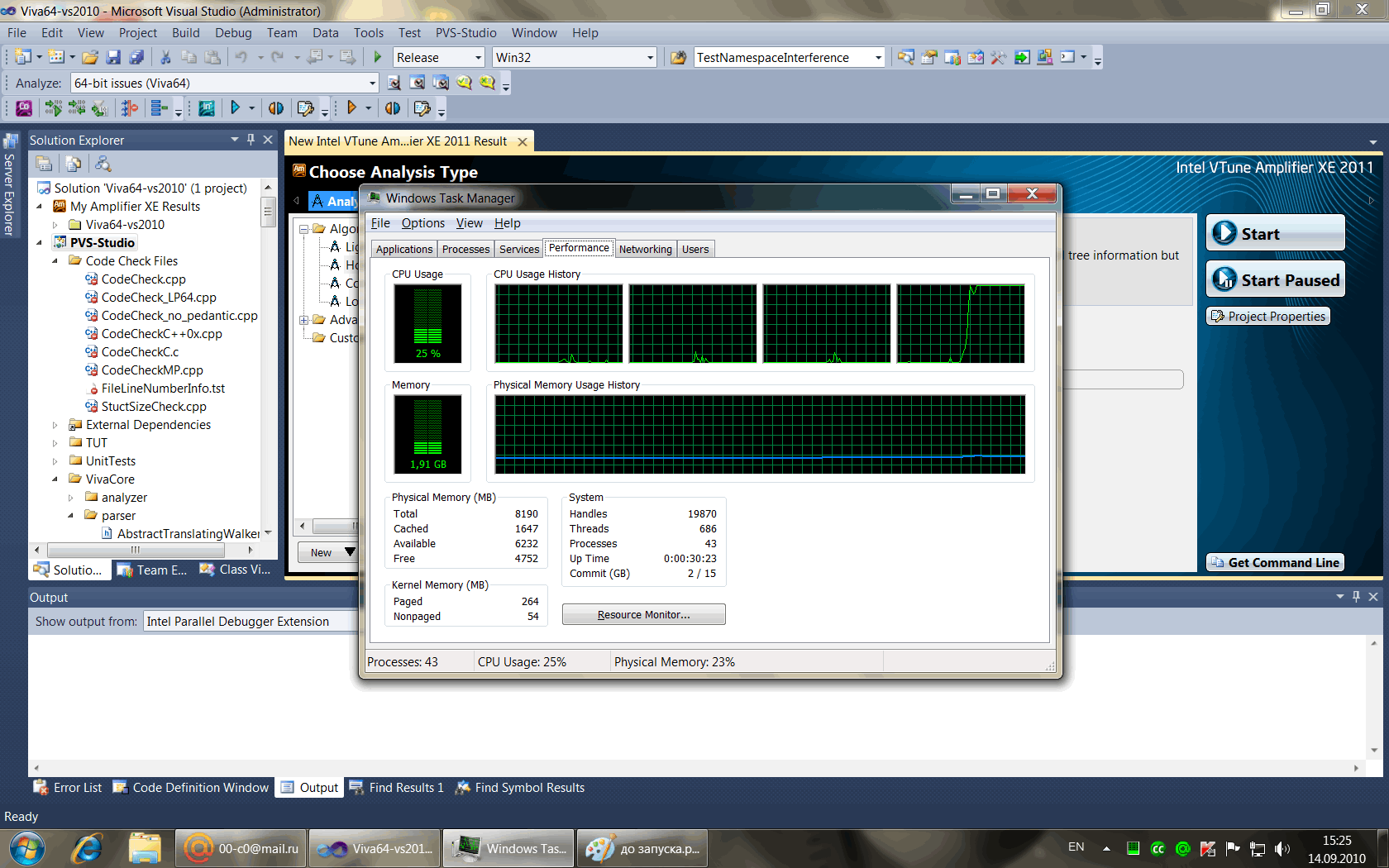Click the Open File folder icon
This screenshot has height=868, width=1389.
(x=90, y=57)
